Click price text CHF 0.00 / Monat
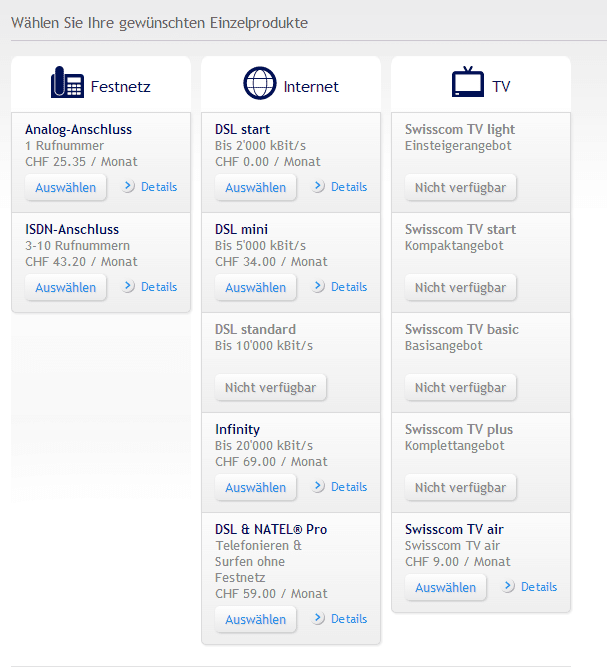607x669 pixels. coord(268,162)
